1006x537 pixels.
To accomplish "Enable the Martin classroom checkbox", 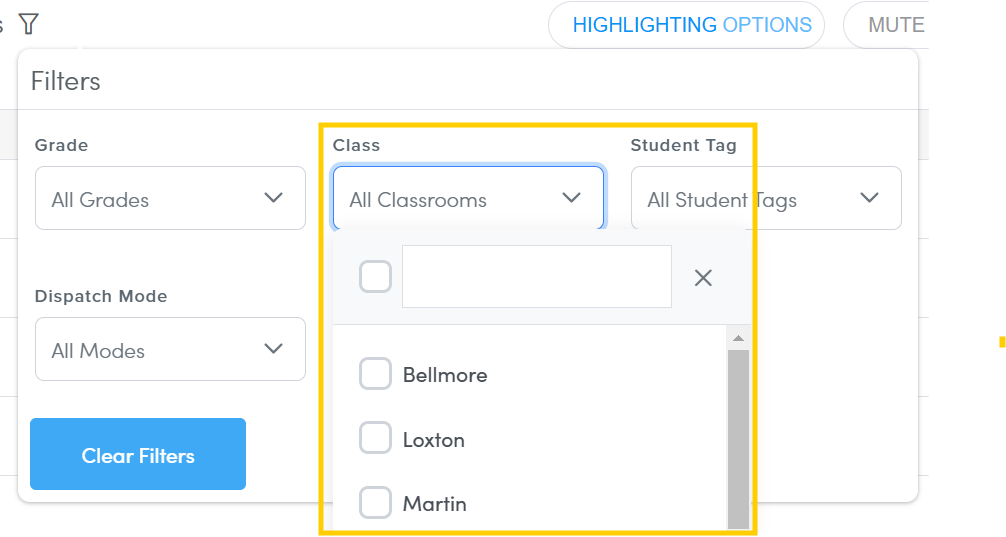I will (375, 502).
